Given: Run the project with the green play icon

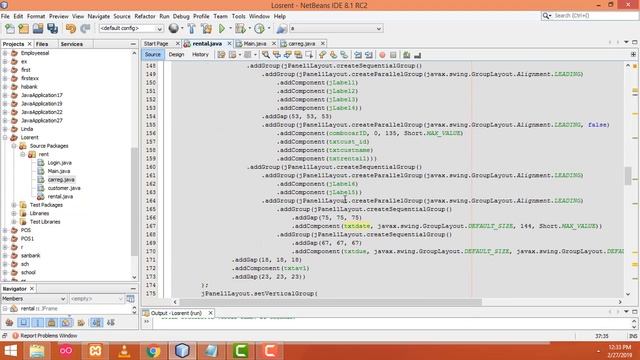Looking at the screenshot, I should click(x=222, y=29).
